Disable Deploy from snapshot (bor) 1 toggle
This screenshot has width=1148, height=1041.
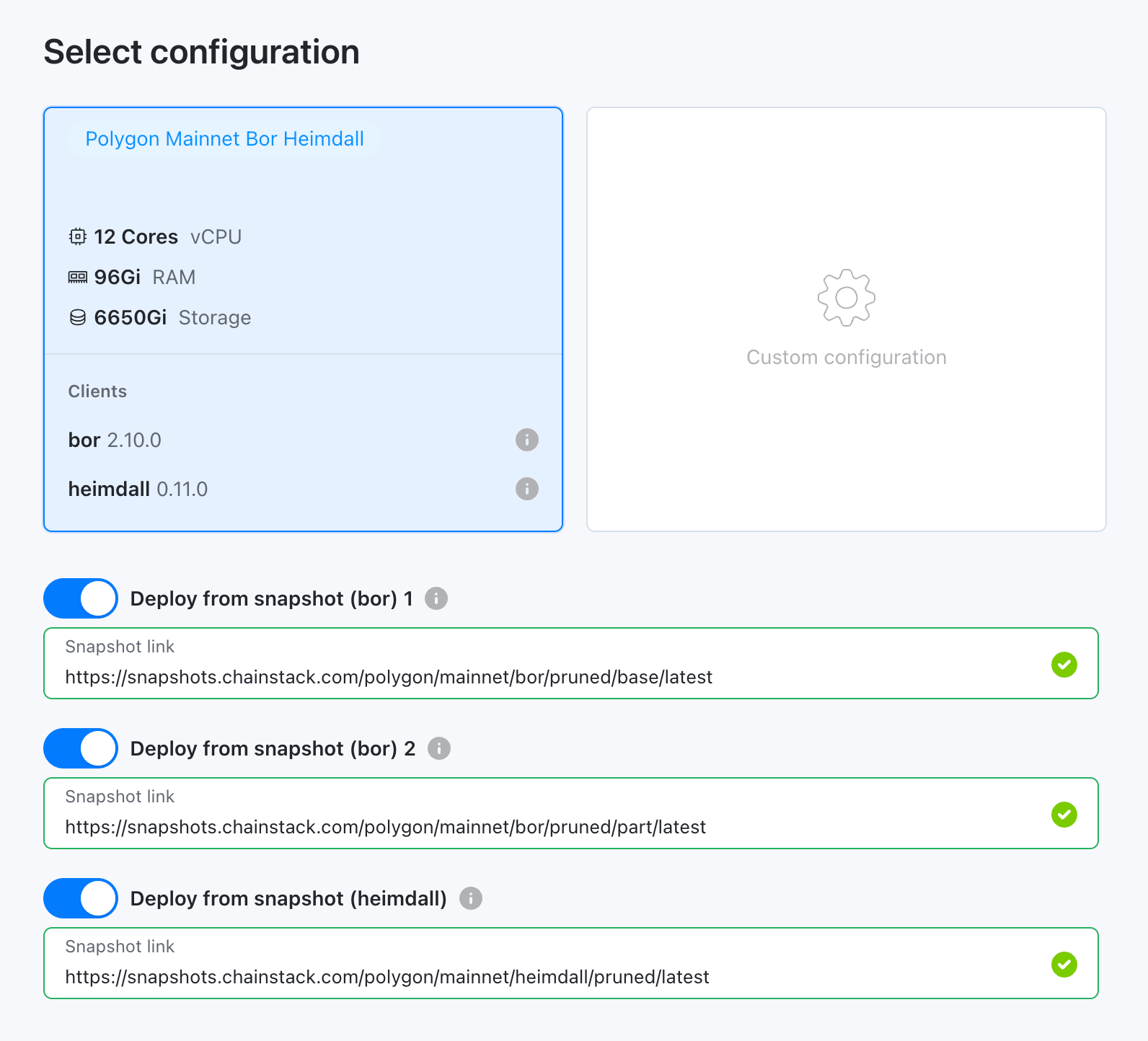81,598
